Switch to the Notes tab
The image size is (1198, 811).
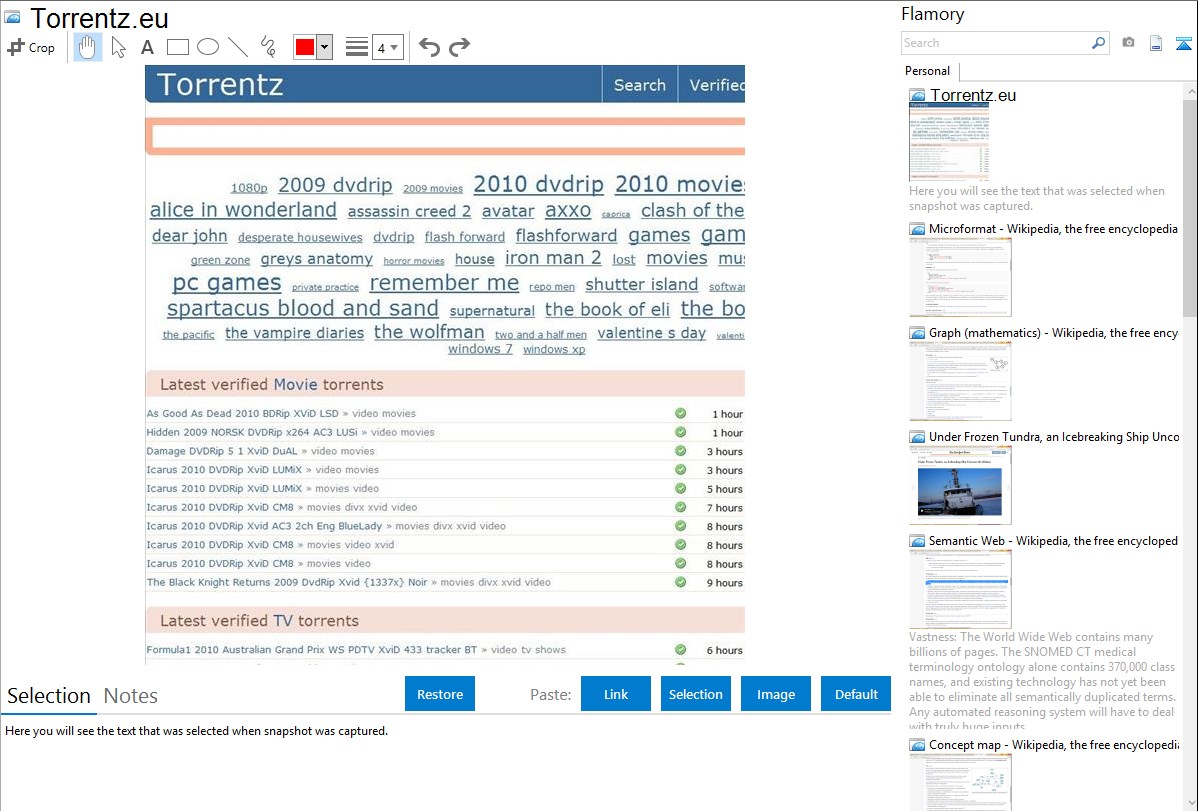coord(131,696)
